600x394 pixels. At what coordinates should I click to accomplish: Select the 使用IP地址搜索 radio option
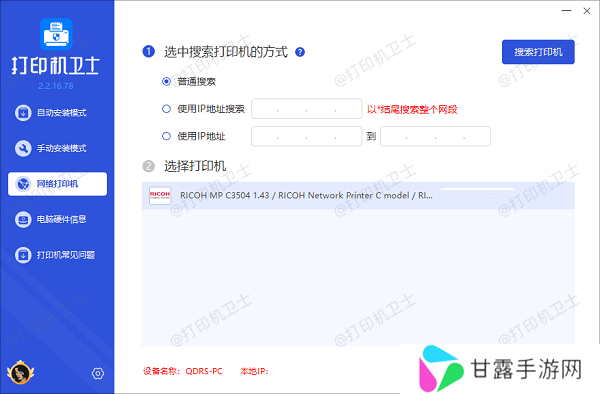(x=166, y=109)
